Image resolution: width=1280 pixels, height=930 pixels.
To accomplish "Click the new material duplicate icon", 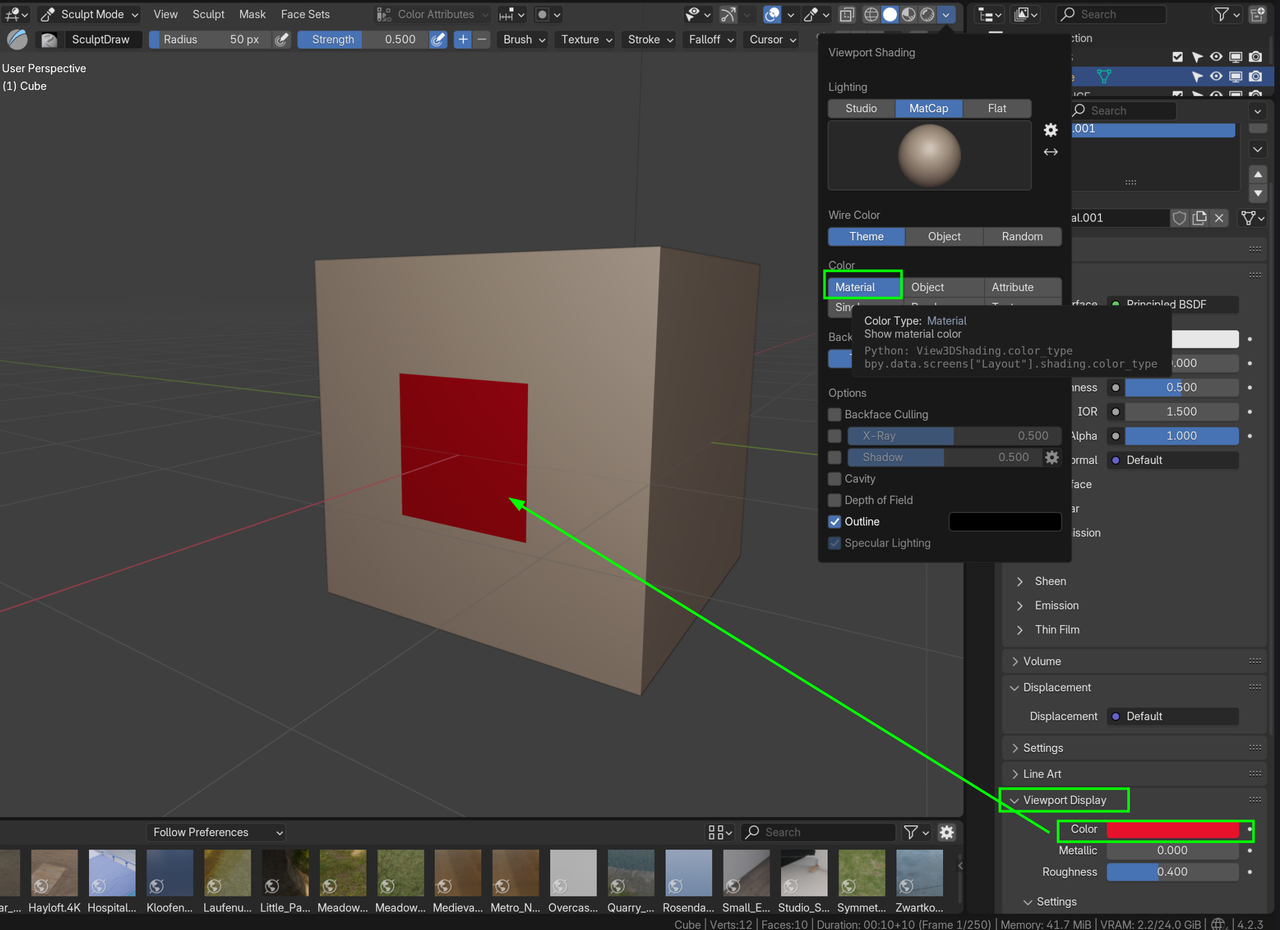I will tap(1199, 218).
